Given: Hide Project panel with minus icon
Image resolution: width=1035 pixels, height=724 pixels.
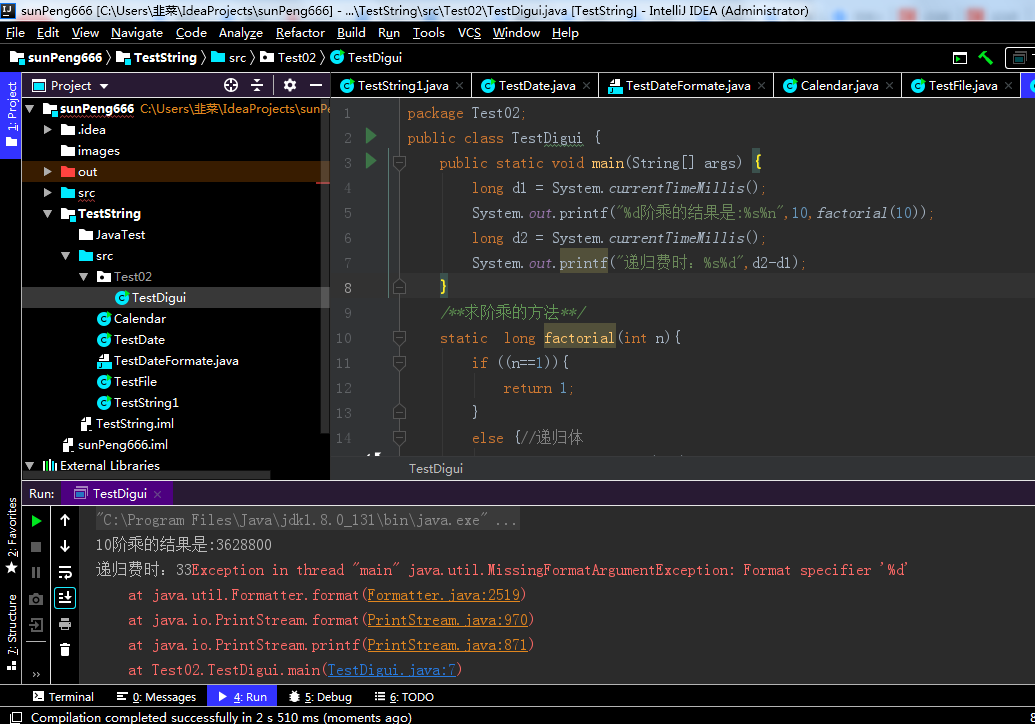Looking at the screenshot, I should [316, 85].
